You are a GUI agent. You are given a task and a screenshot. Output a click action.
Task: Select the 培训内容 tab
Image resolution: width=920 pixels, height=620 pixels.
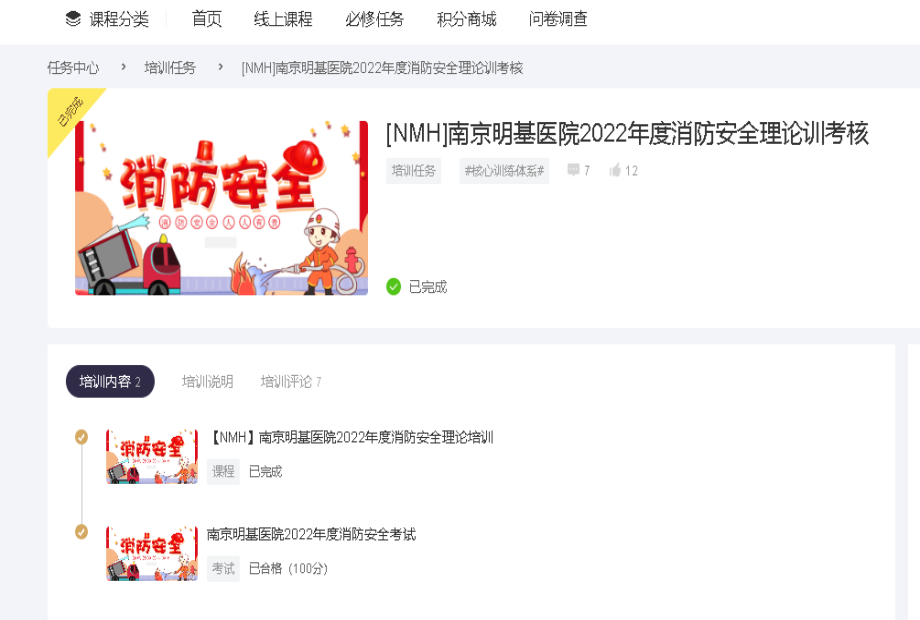(110, 382)
